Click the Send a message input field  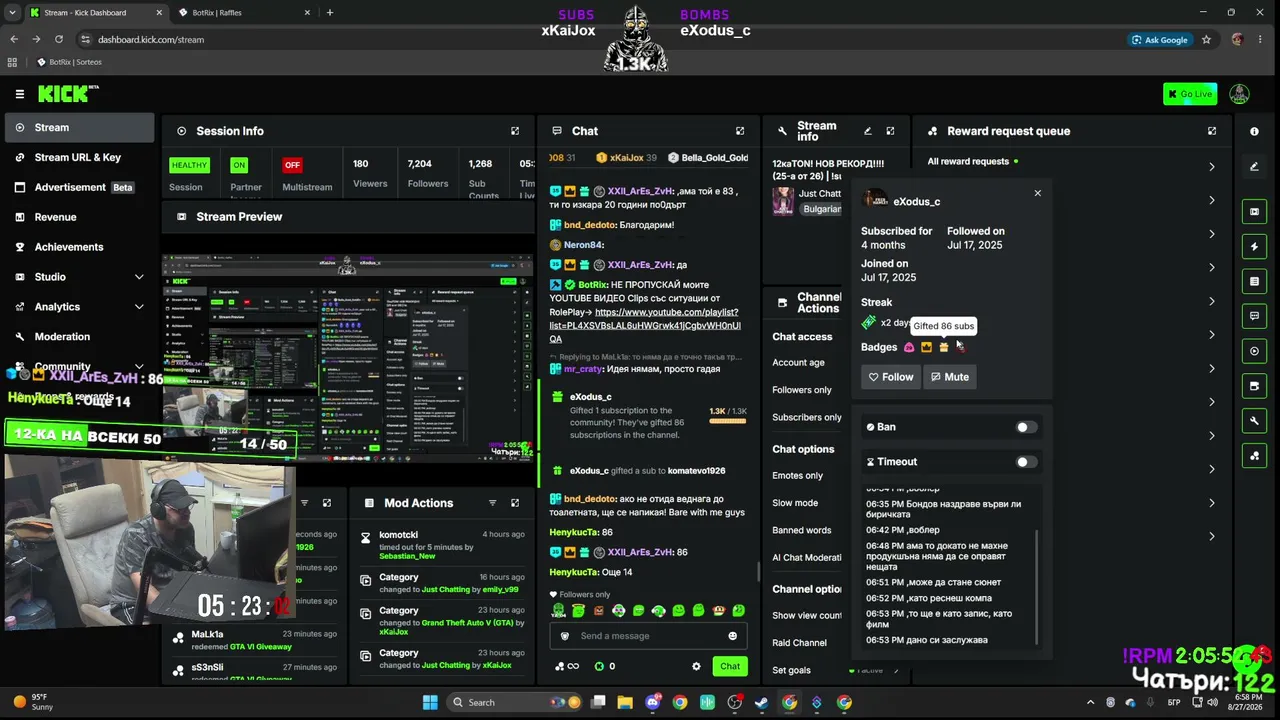[x=650, y=636]
